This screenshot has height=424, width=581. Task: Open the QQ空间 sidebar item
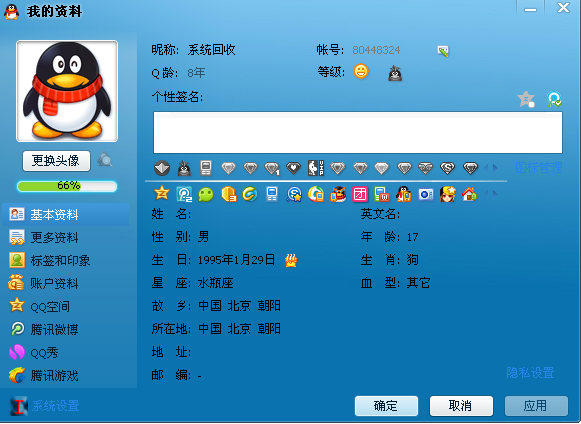coord(66,307)
